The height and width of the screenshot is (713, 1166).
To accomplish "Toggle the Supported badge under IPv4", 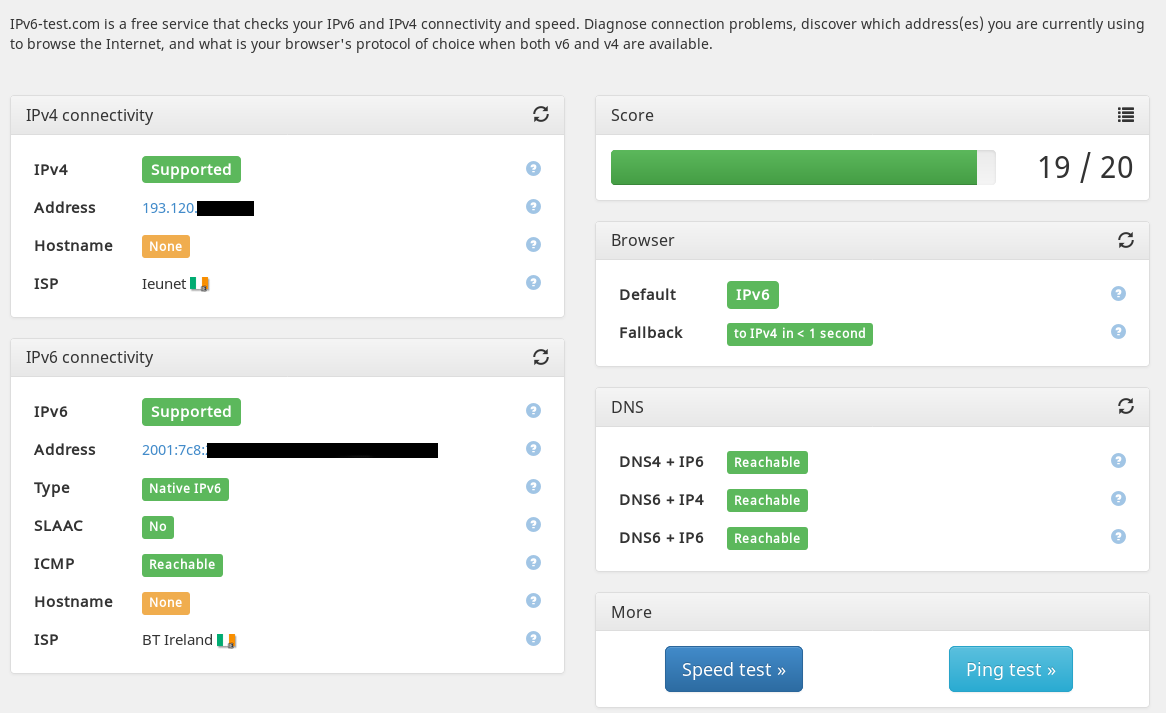I will coord(191,169).
